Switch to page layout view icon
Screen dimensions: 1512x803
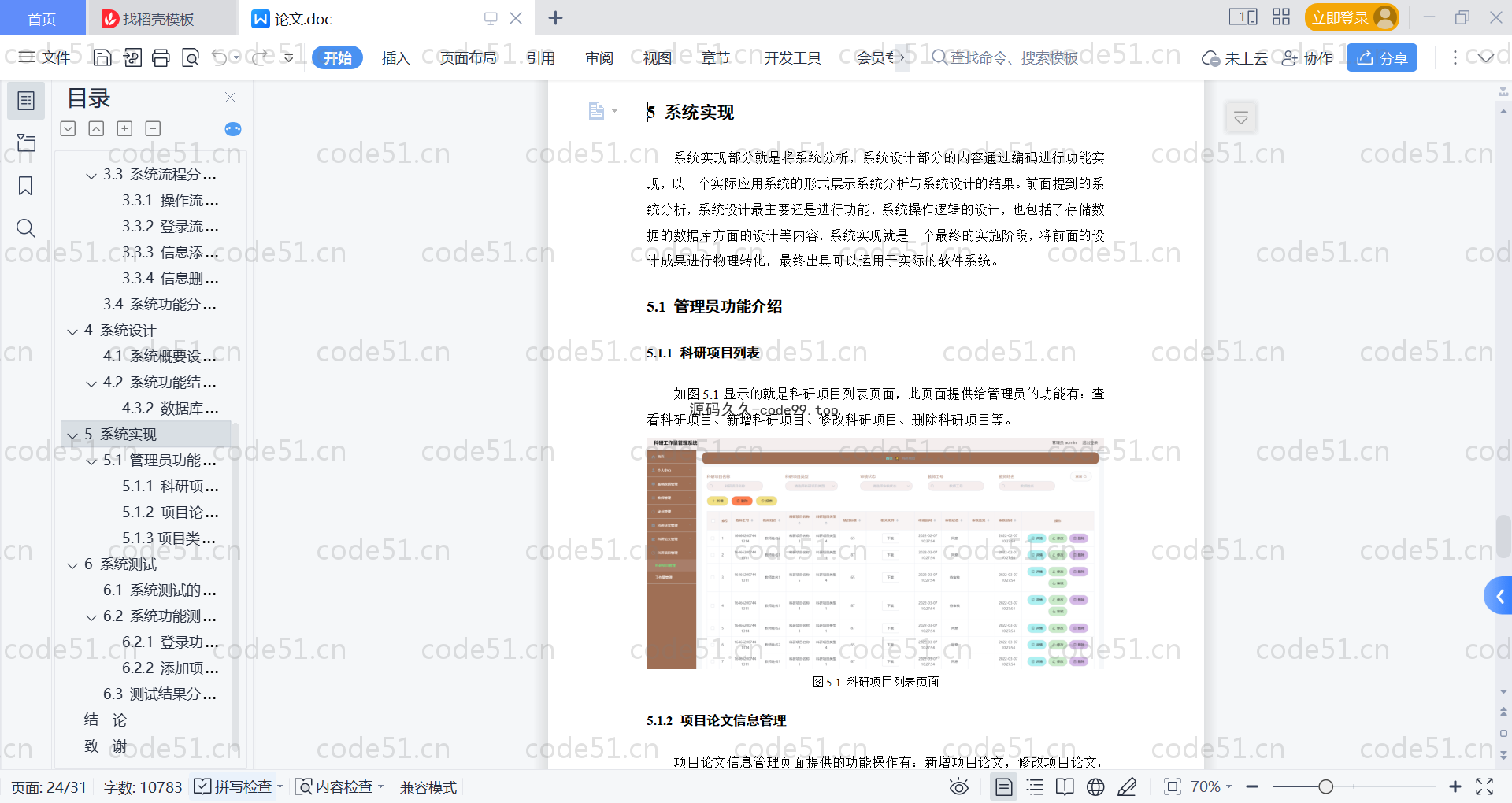coord(1004,786)
